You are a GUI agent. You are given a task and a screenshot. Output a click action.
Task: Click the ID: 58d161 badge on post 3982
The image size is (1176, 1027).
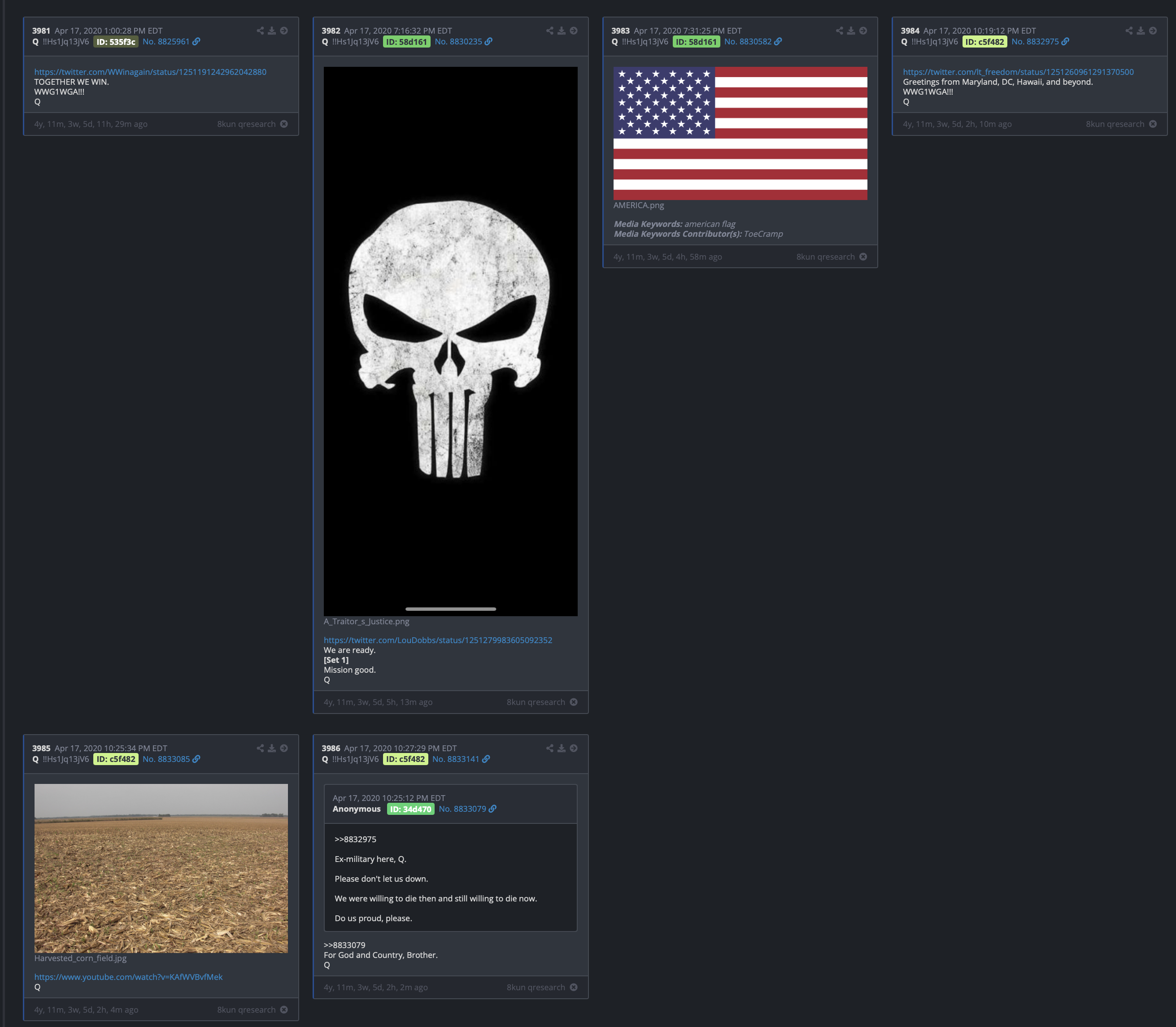pos(406,42)
